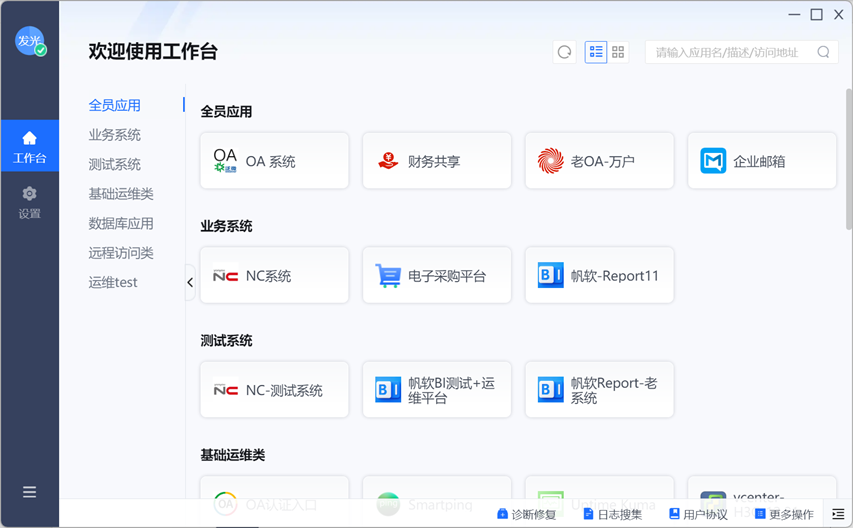Screen dimensions: 853x528
Task: Open the 工作台 home sidebar item
Action: pyautogui.click(x=29, y=146)
